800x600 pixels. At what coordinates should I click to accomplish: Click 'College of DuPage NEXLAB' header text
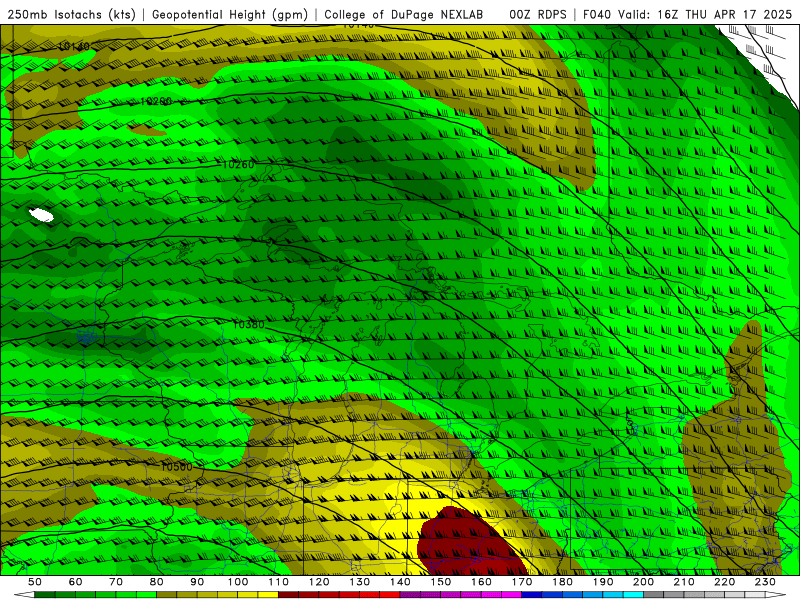coord(404,15)
